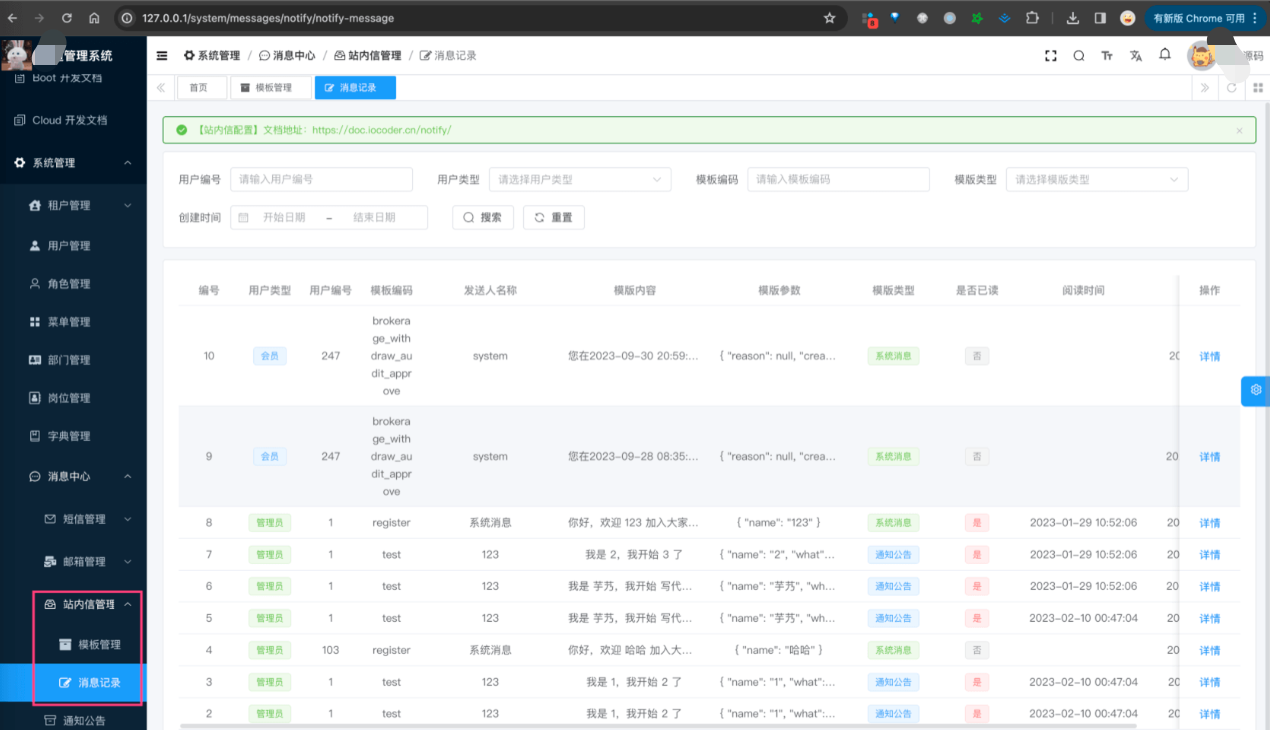Image resolution: width=1270 pixels, height=730 pixels.
Task: Toggle Chrome side panel icon
Action: click(1100, 18)
